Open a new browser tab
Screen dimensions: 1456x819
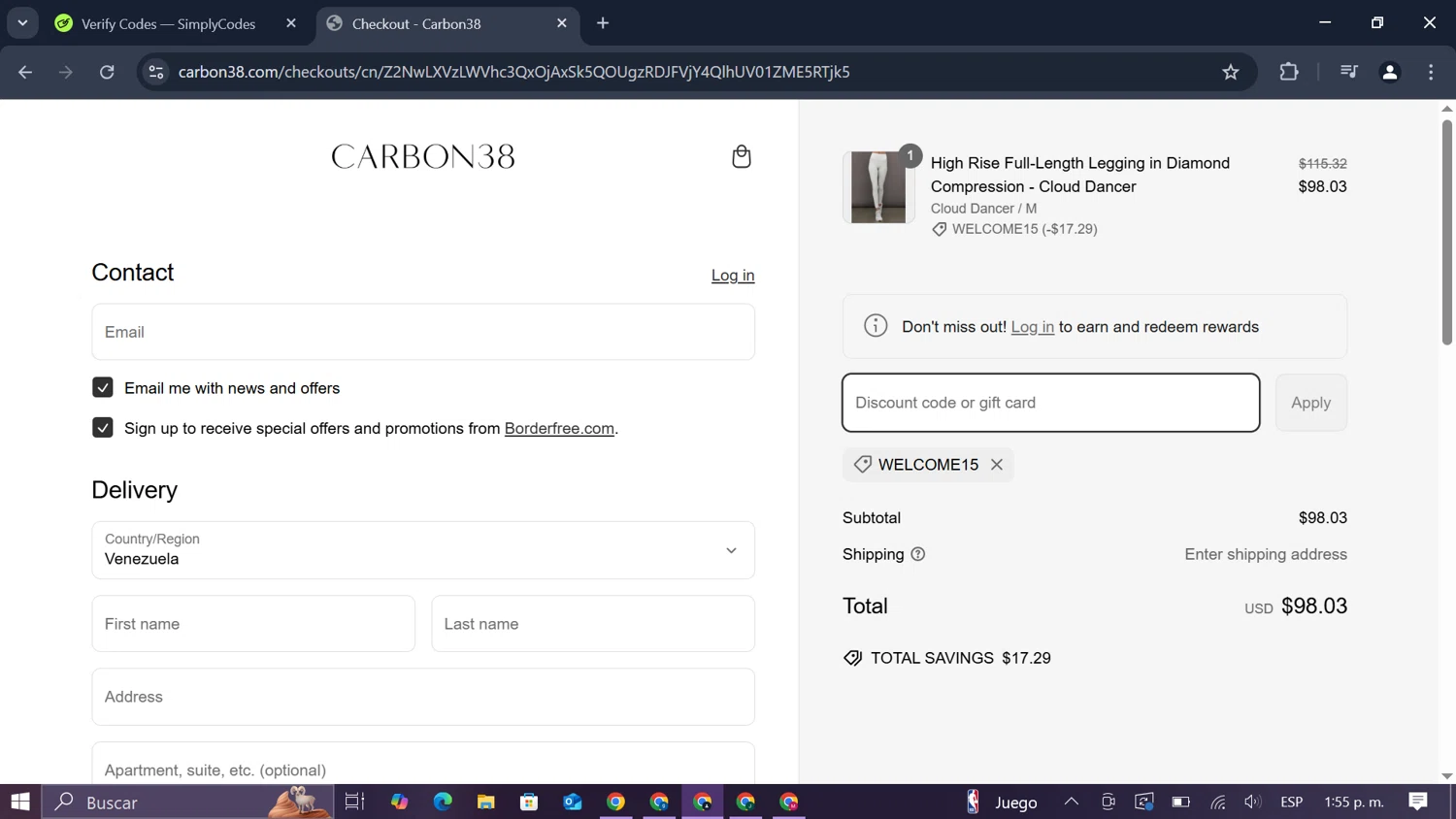click(603, 23)
